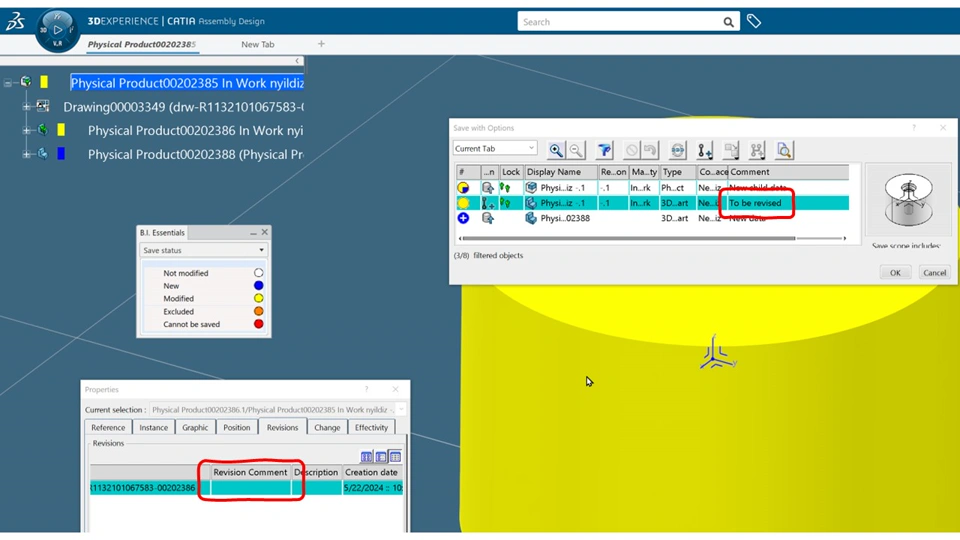Click the product icon of Physical Product00202386

[x=42, y=130]
